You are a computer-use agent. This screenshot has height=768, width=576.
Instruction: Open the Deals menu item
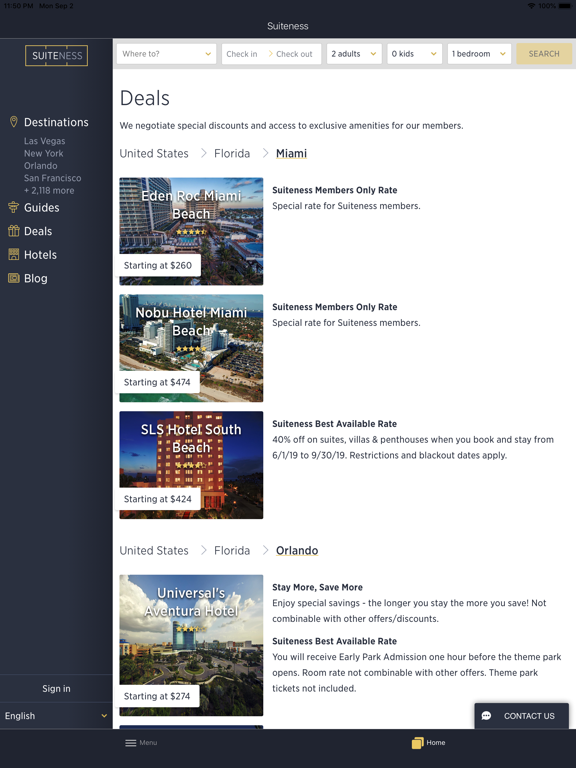click(x=38, y=231)
